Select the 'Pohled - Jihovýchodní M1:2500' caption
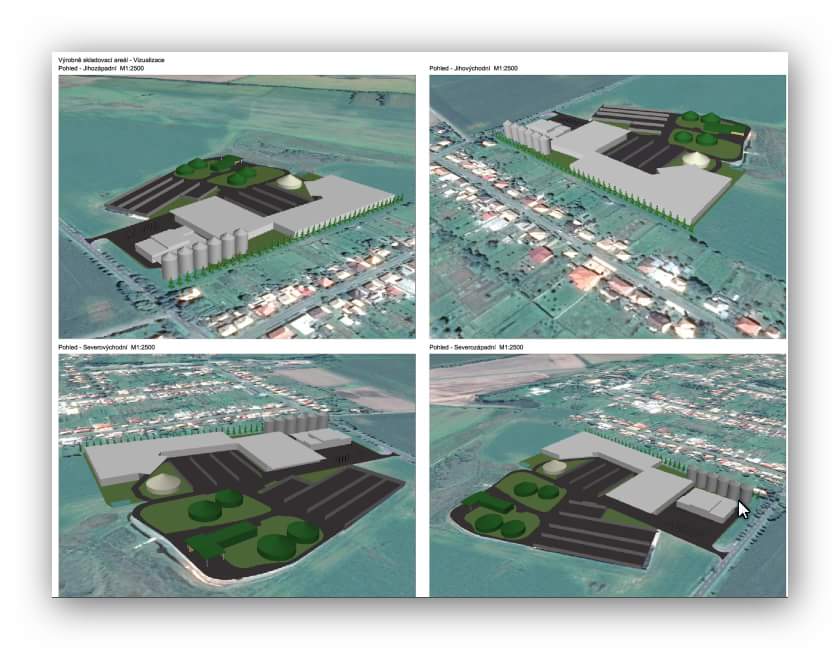840x650 pixels. 474,68
